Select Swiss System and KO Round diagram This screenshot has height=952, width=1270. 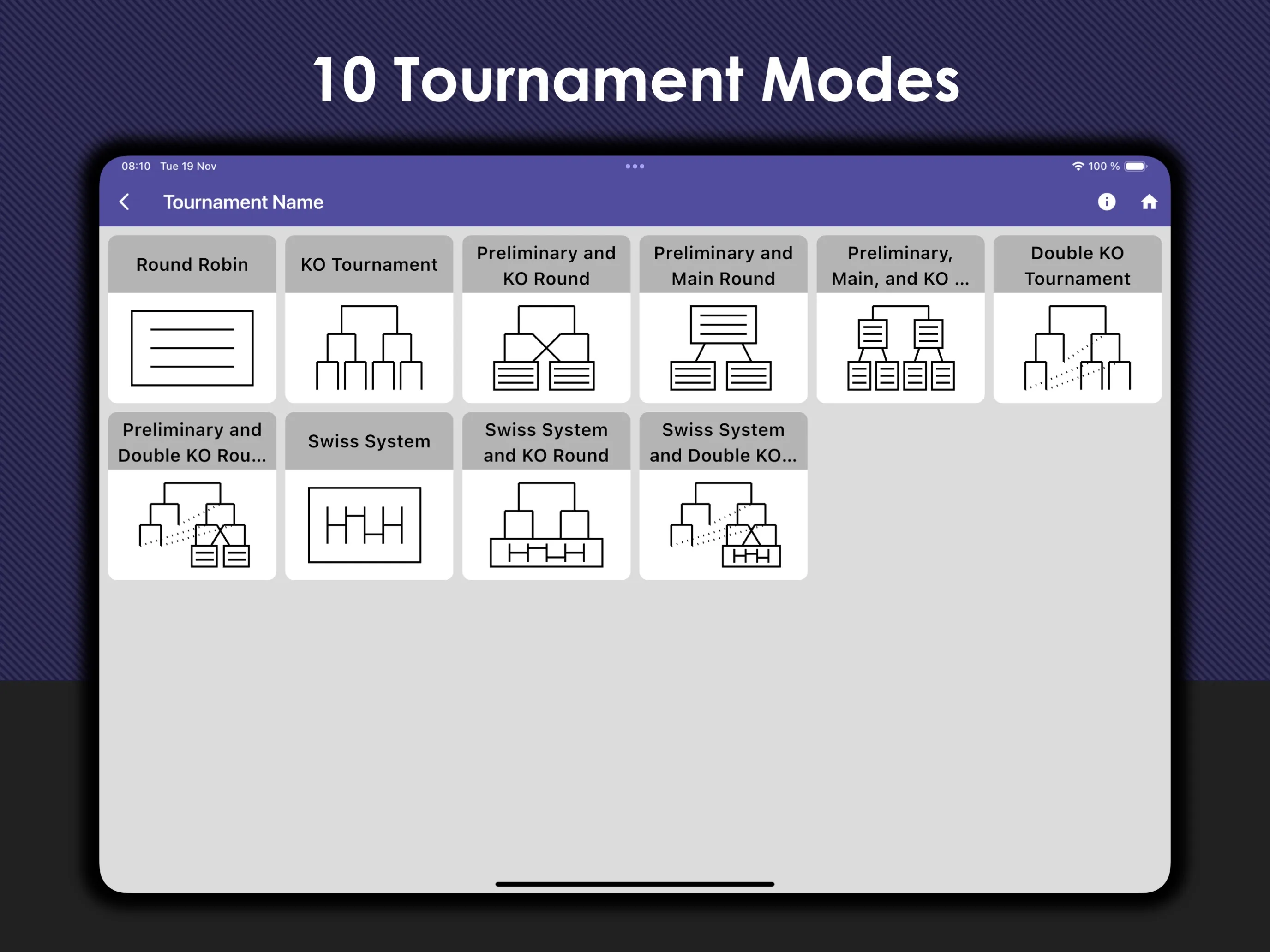546,524
